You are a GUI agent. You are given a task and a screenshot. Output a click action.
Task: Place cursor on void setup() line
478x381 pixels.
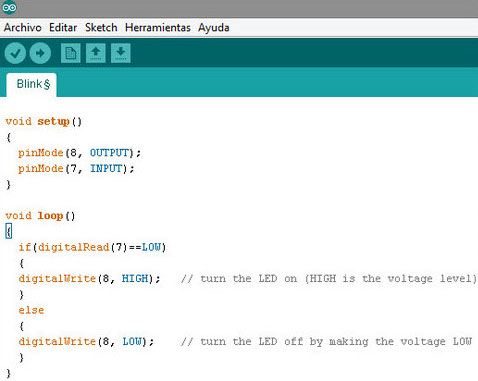point(43,121)
